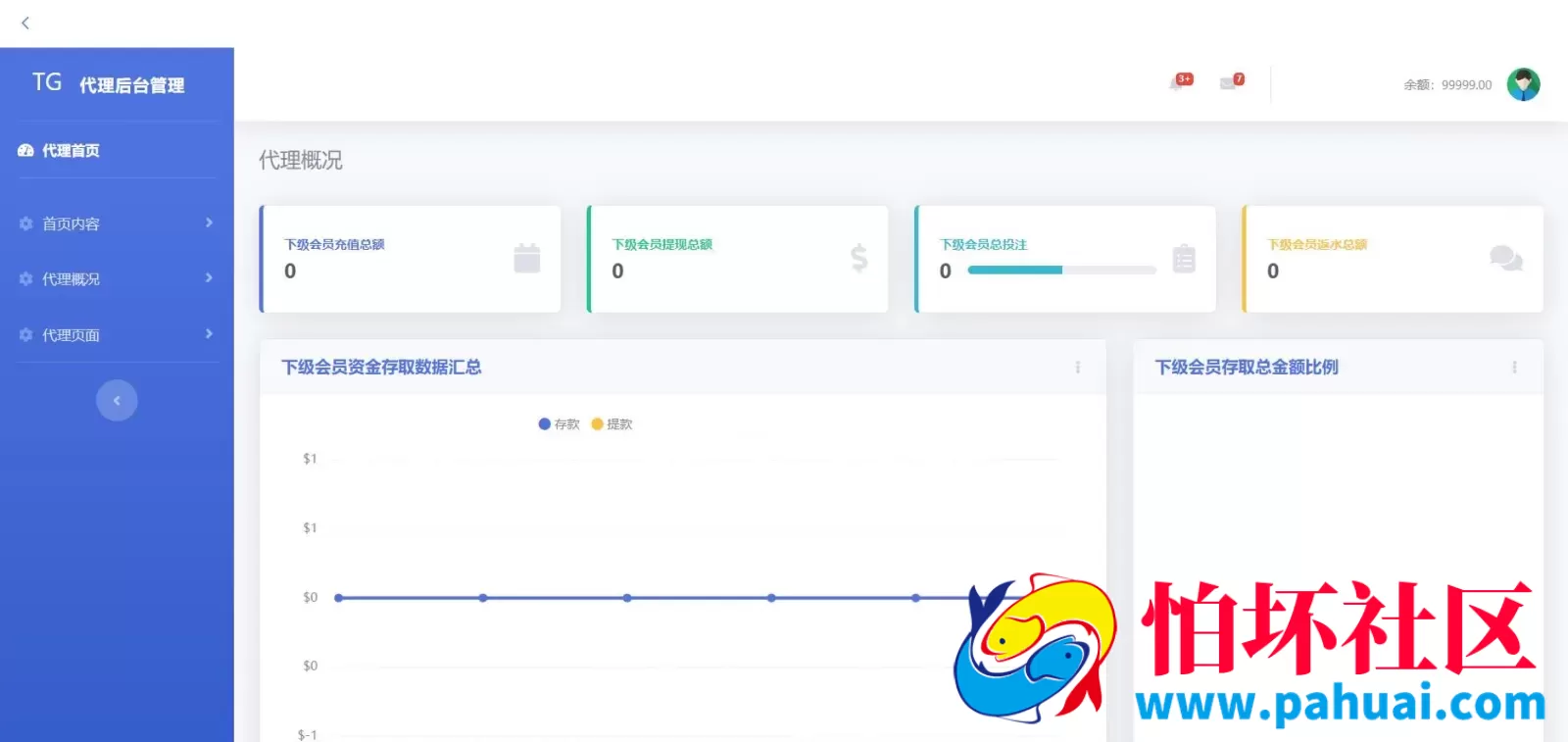Click the 下级会员提现总额 label
The image size is (1568, 742).
coord(661,245)
